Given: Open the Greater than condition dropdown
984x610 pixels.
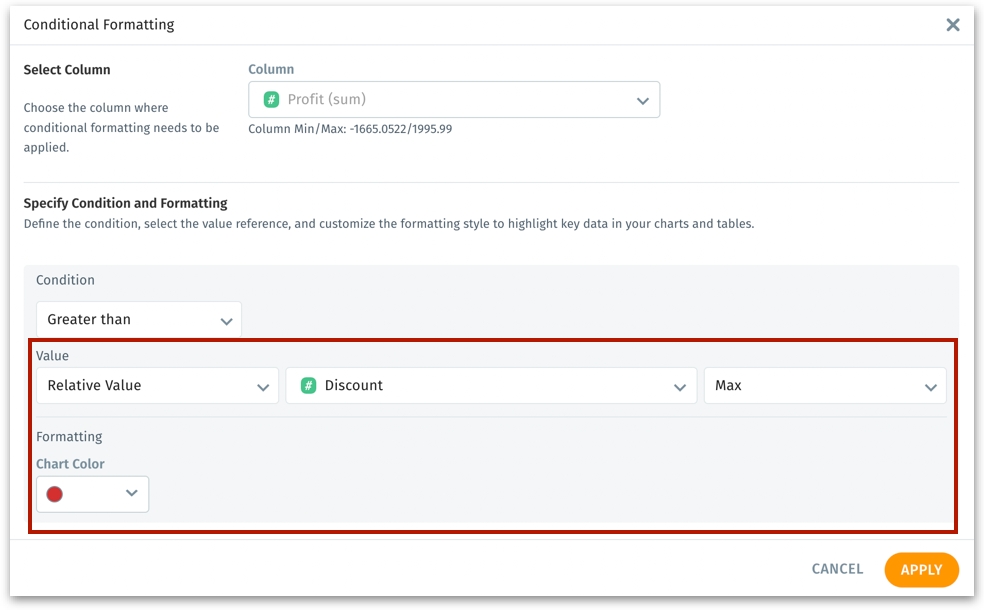Looking at the screenshot, I should coord(138,320).
